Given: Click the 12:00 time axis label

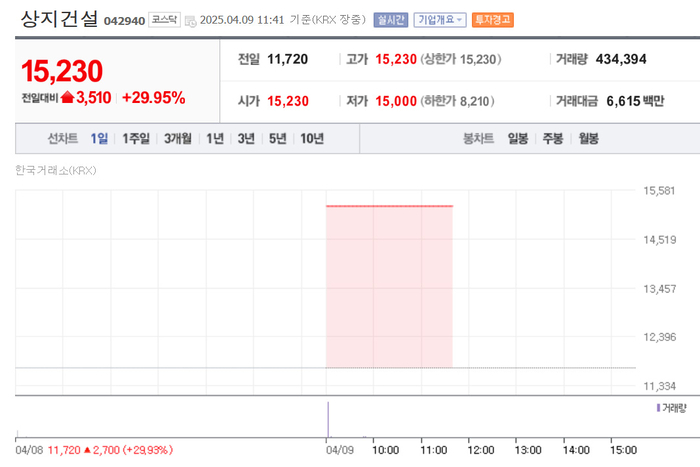Looking at the screenshot, I should pos(481,450).
